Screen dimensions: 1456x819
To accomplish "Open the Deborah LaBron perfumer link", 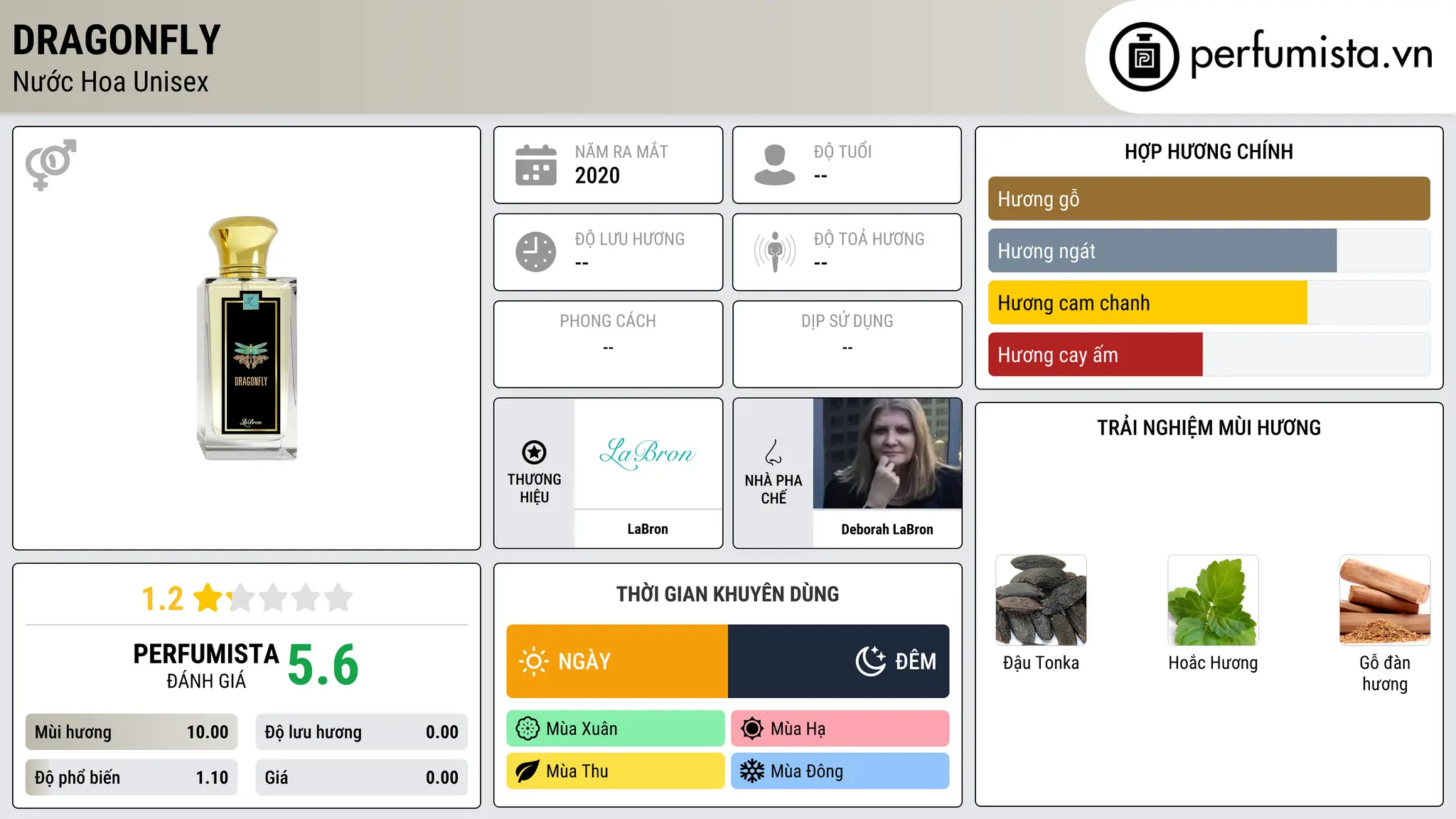I will click(x=887, y=529).
